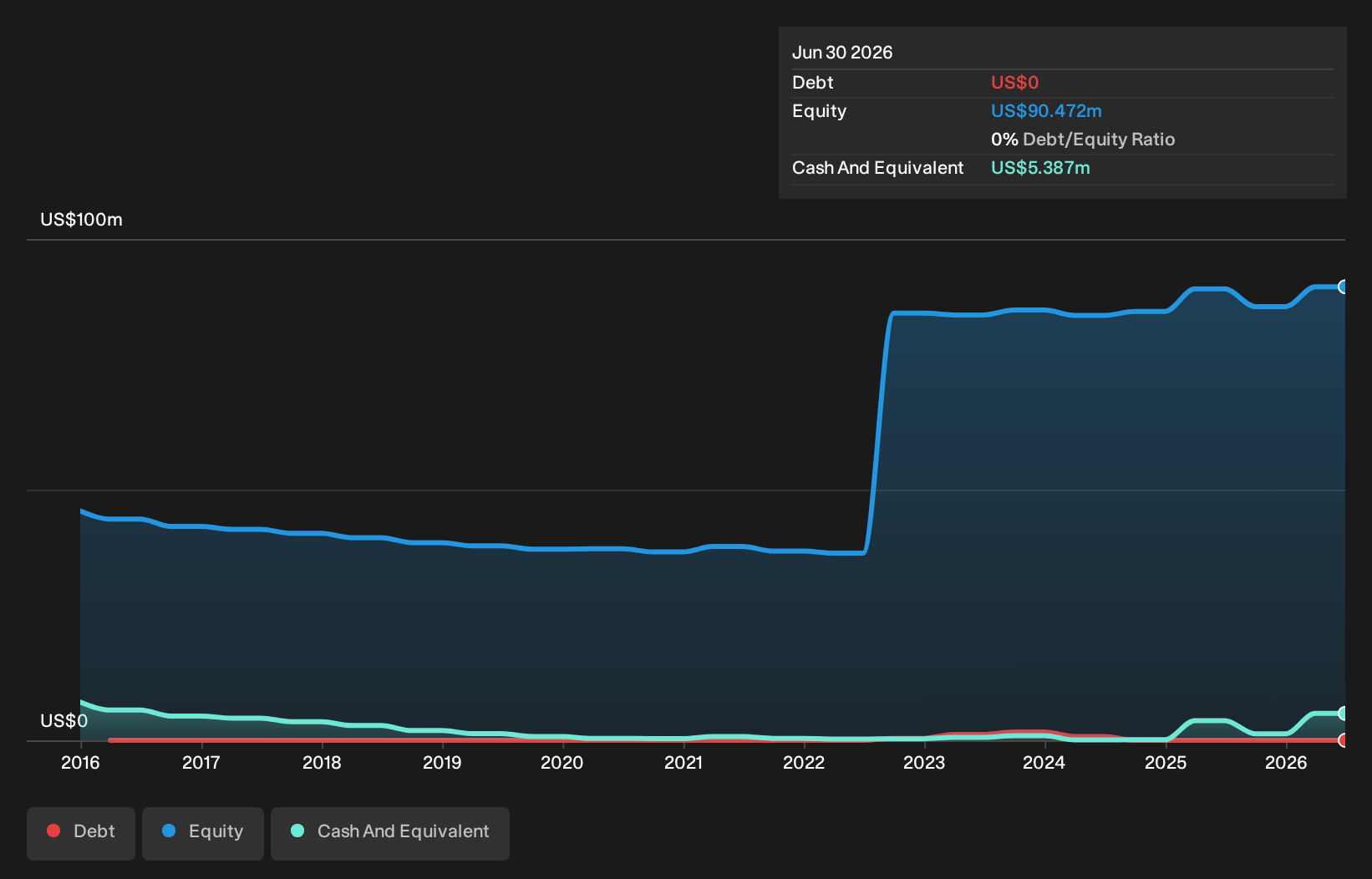Select the 2017 x-axis label
Screen dimensions: 1372x879
click(x=201, y=762)
